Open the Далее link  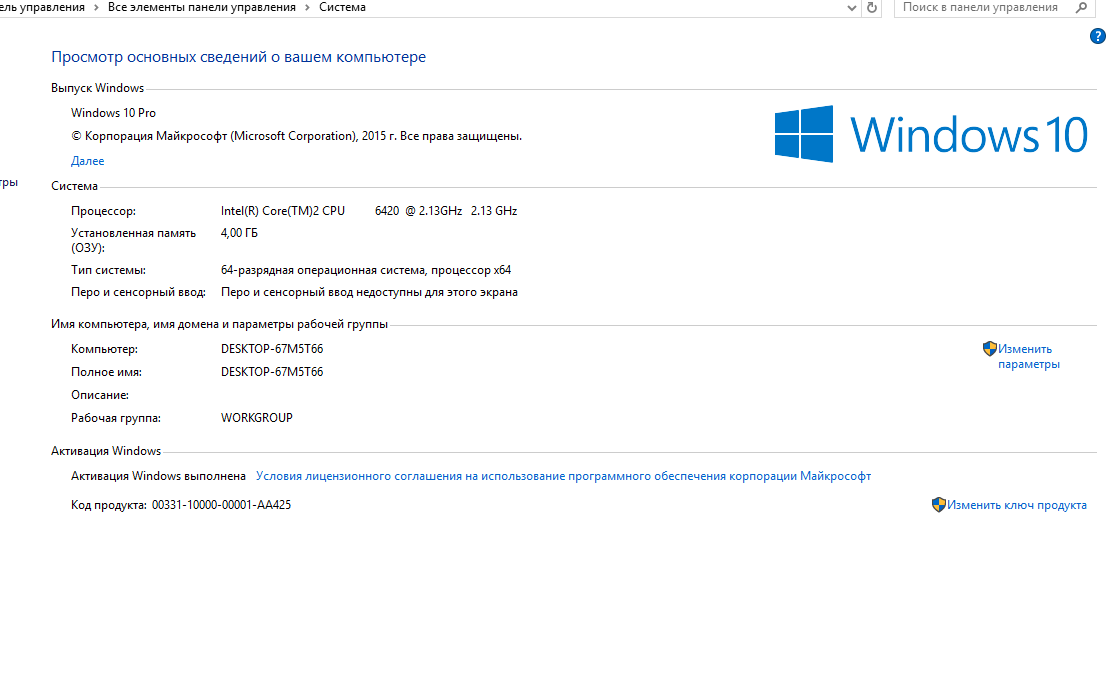[x=88, y=161]
